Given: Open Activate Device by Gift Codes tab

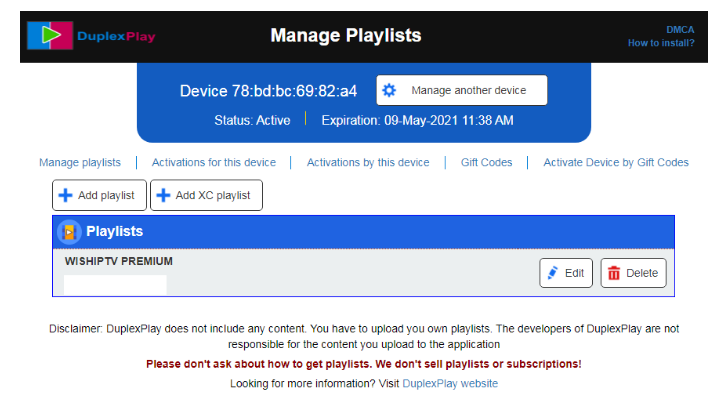Looking at the screenshot, I should point(616,162).
